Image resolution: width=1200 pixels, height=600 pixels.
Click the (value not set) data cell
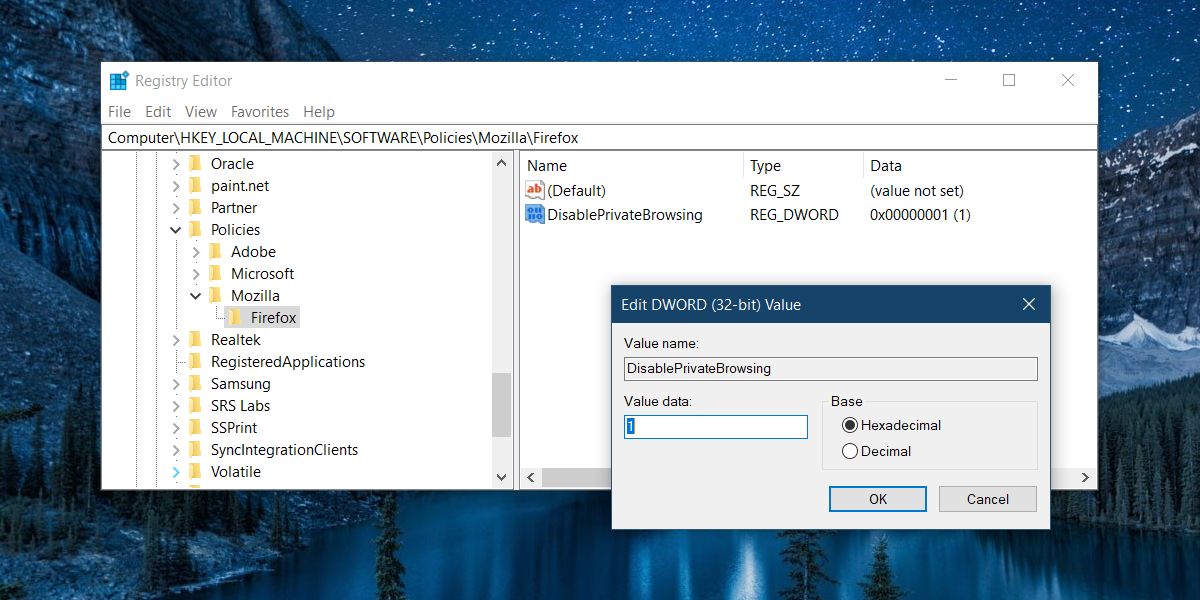(x=917, y=190)
